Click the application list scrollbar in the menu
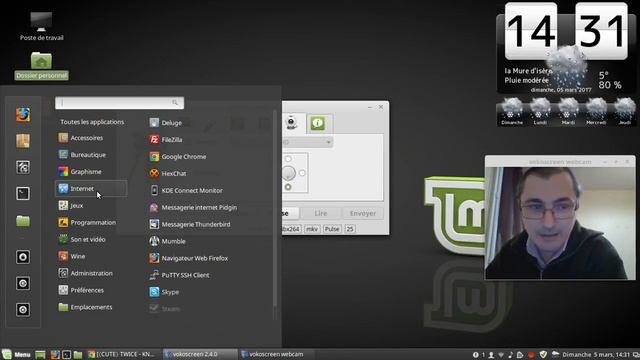This screenshot has height=360, width=640. 275,208
